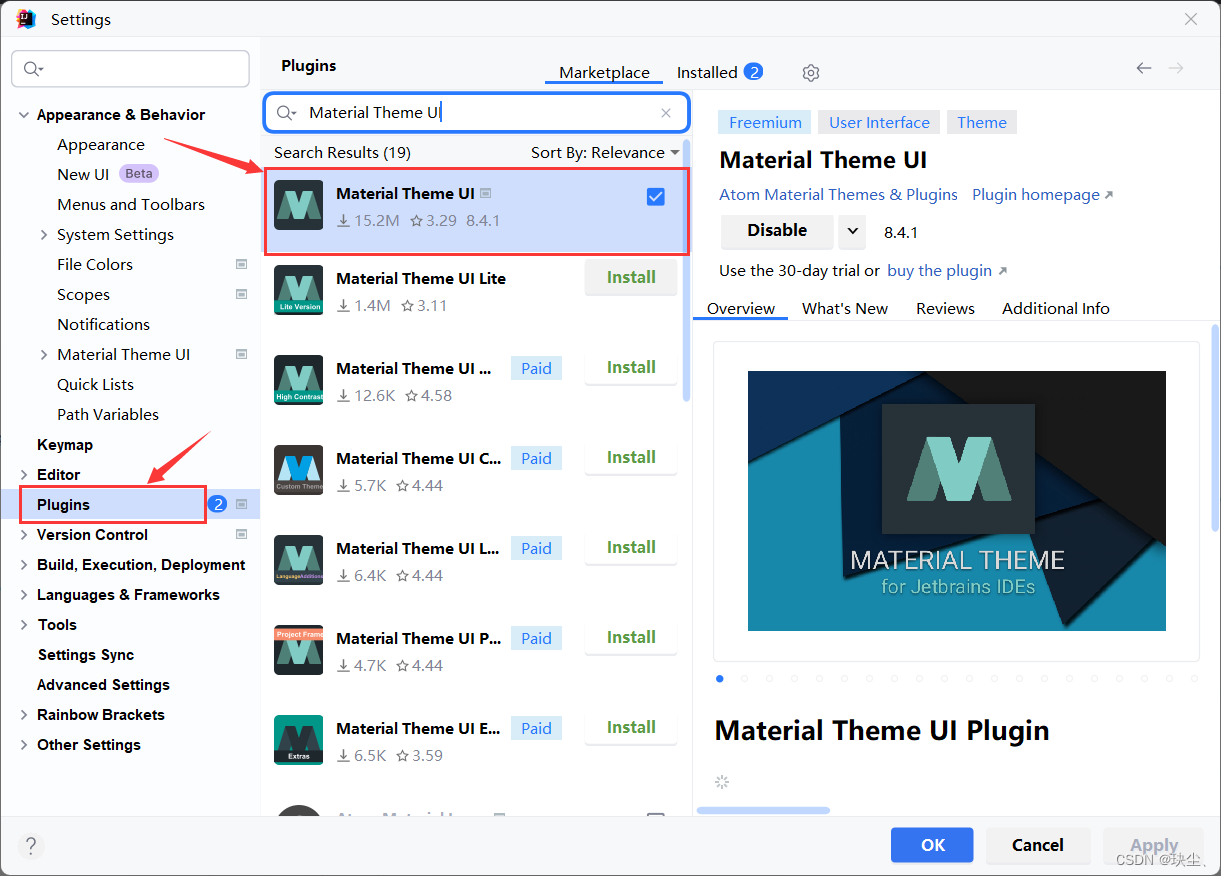The width and height of the screenshot is (1221, 876).
Task: Click the project-level icon beside Scopes
Action: (241, 294)
